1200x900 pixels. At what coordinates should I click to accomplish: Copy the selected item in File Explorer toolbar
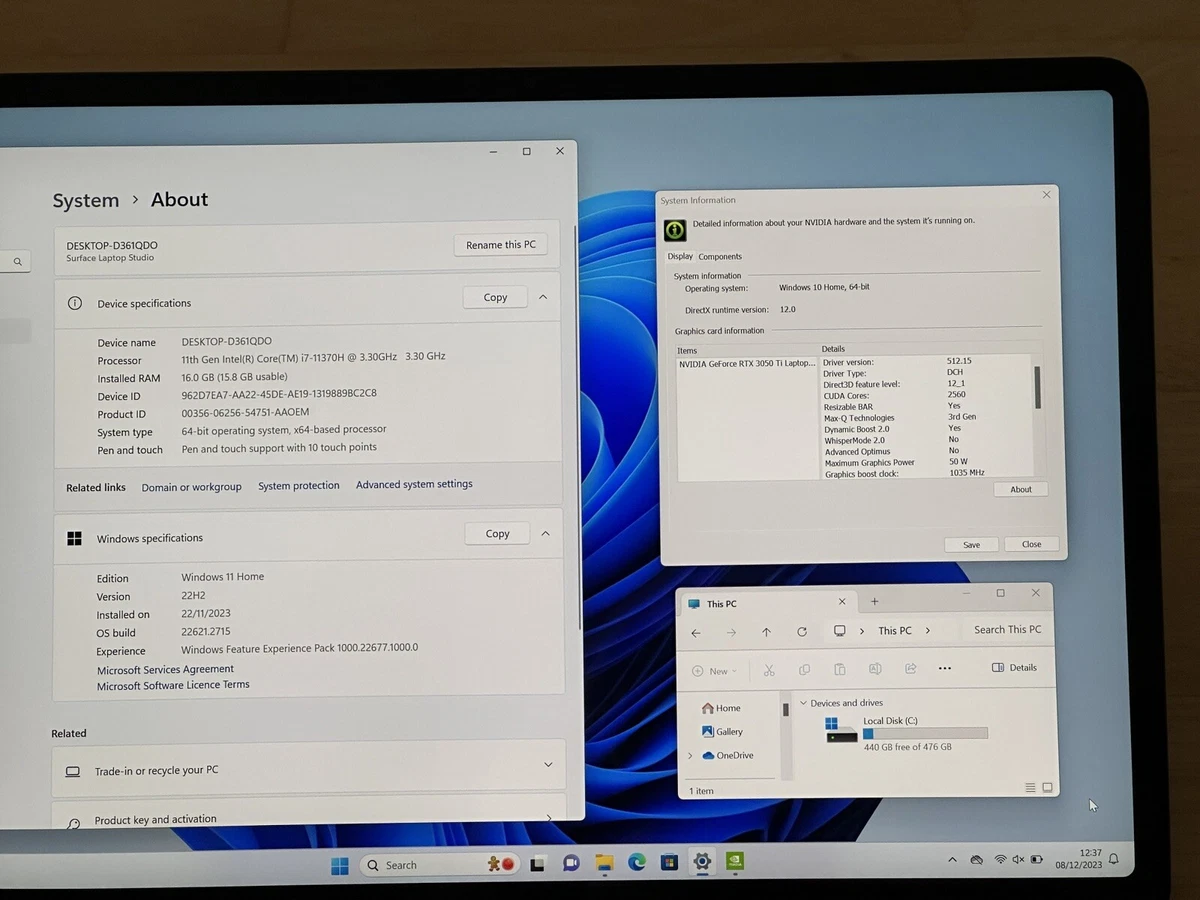coord(804,670)
